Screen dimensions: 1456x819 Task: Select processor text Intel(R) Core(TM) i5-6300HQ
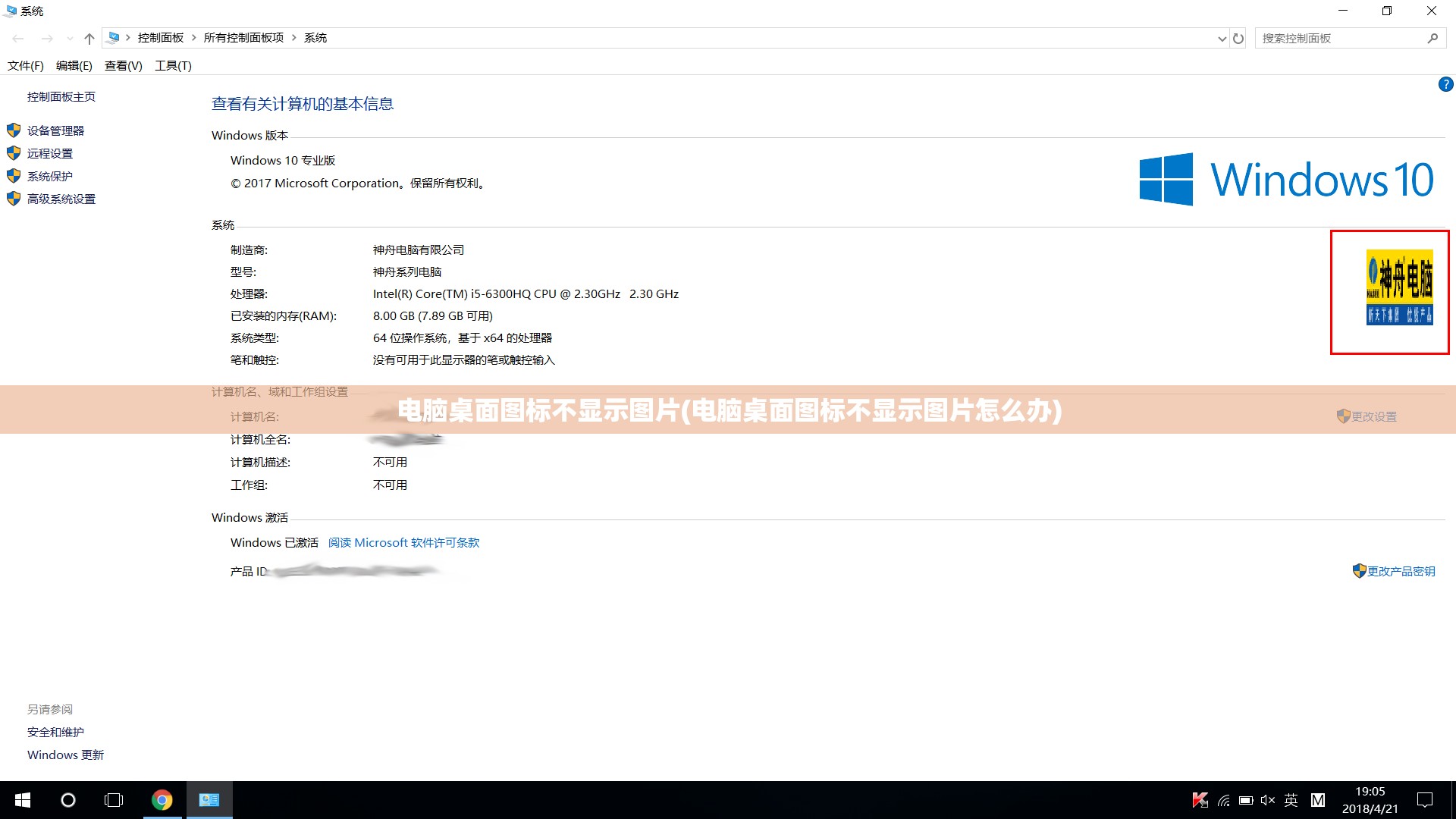526,294
